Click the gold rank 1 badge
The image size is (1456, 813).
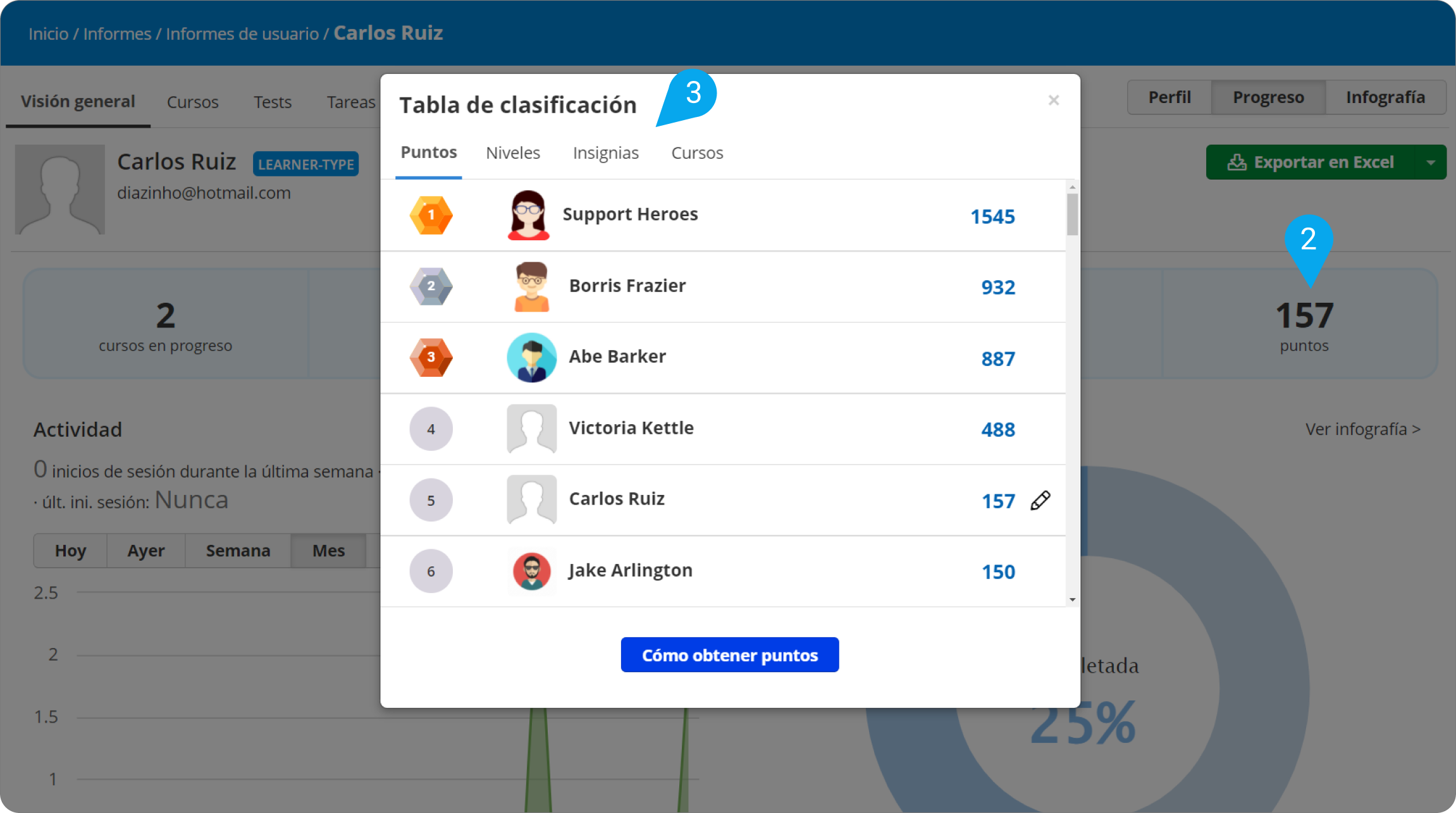431,215
